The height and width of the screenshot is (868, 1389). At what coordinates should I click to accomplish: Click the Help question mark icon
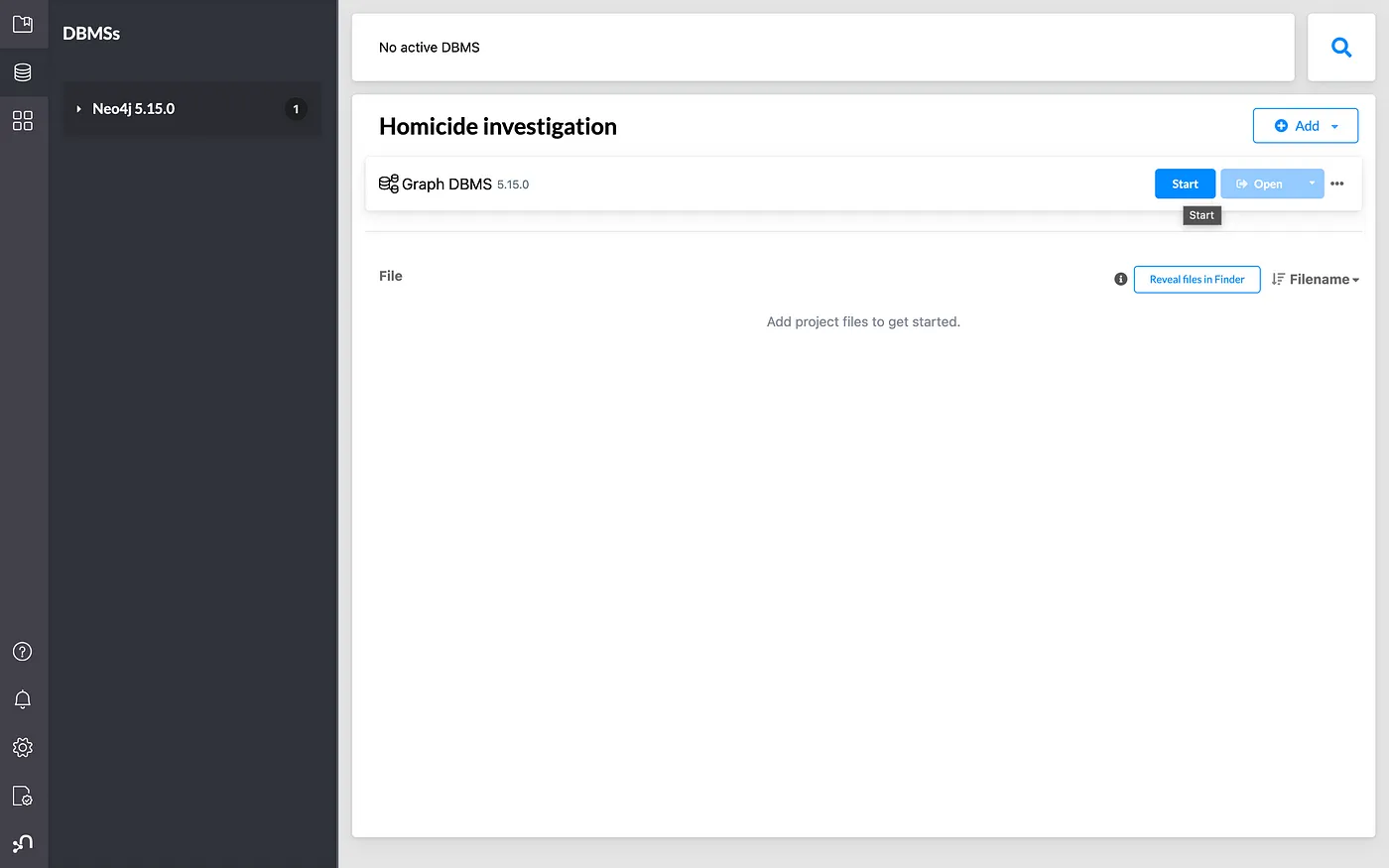pos(23,652)
